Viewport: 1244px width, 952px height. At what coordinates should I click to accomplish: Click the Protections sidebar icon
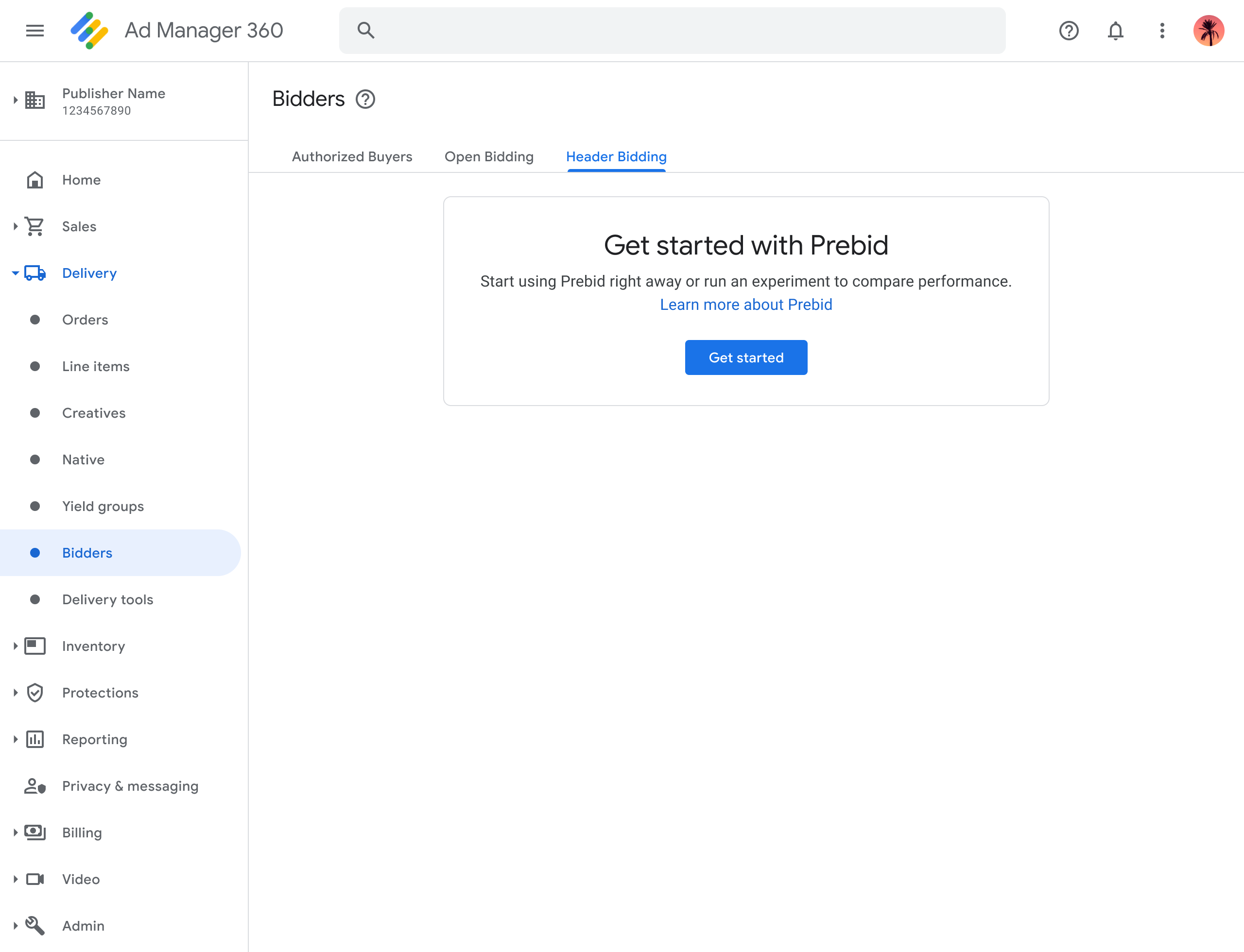coord(36,692)
